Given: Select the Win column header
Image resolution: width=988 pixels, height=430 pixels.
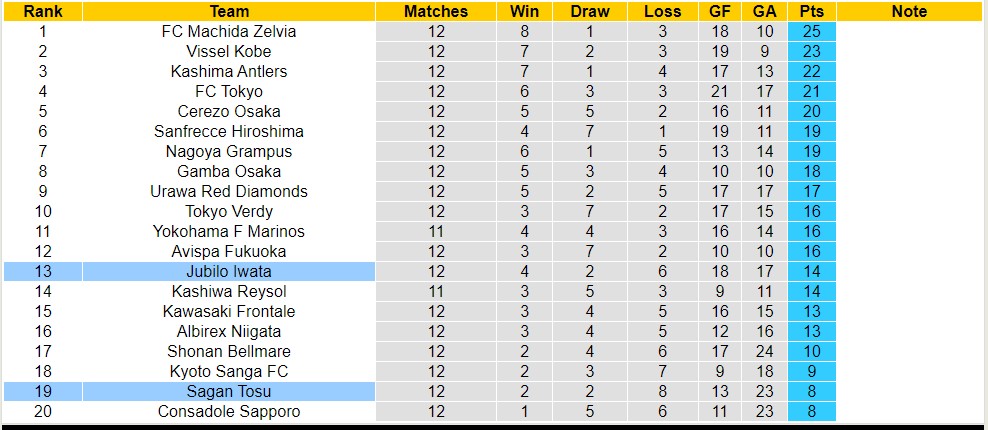Looking at the screenshot, I should point(524,12).
